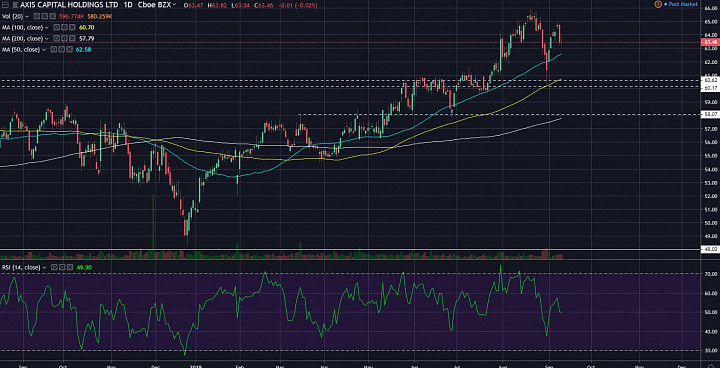Click the current price label 63.46

[710, 42]
